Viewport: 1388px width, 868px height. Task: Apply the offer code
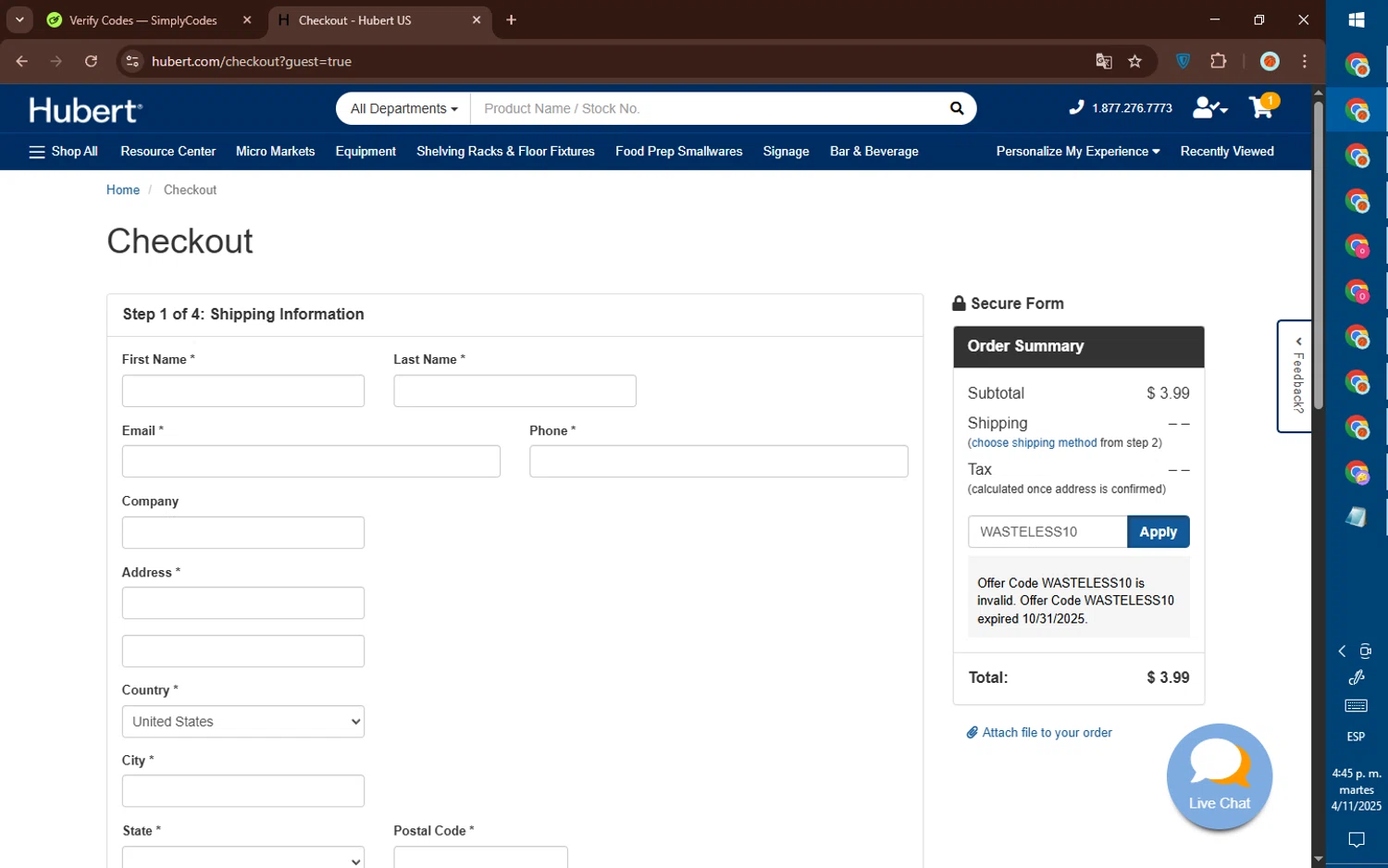tap(1158, 532)
